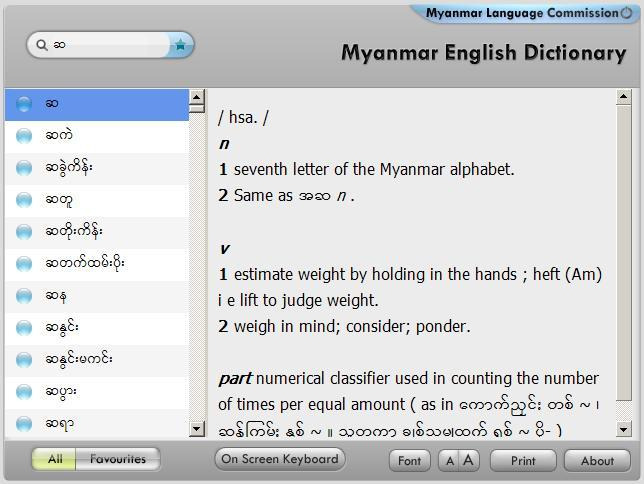Click the Myanmar Language Commission link

point(522,13)
